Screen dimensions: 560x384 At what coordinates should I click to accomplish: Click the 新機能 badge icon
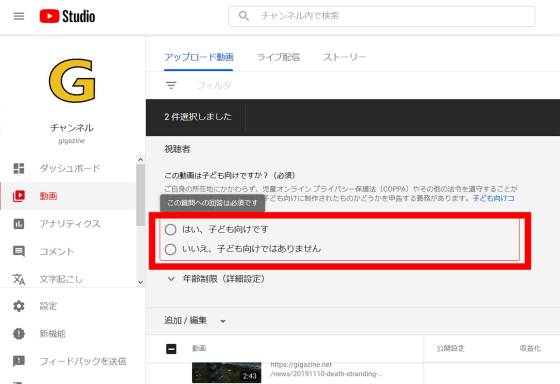[19, 334]
